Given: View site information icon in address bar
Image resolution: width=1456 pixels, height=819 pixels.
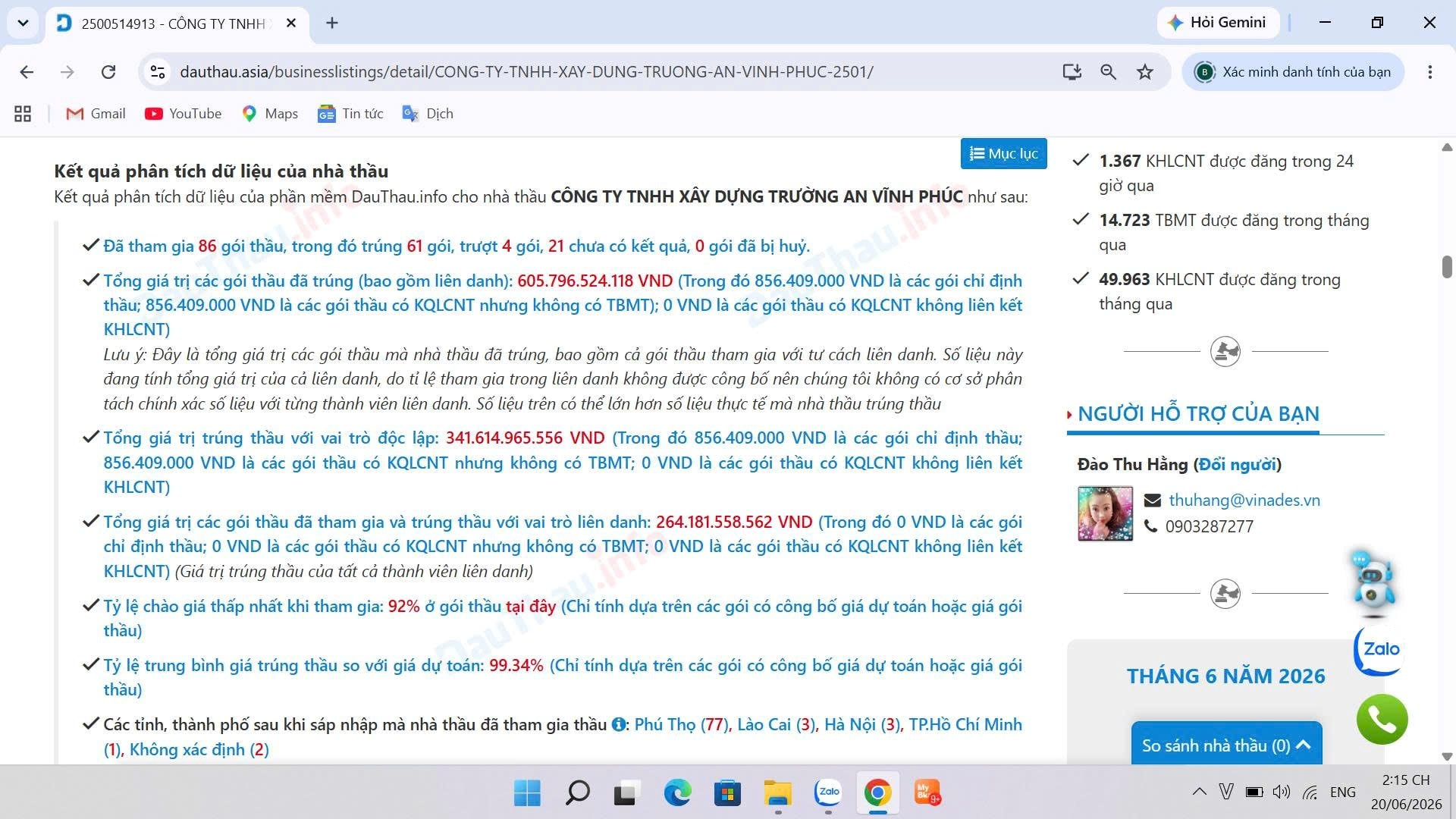Looking at the screenshot, I should [158, 72].
